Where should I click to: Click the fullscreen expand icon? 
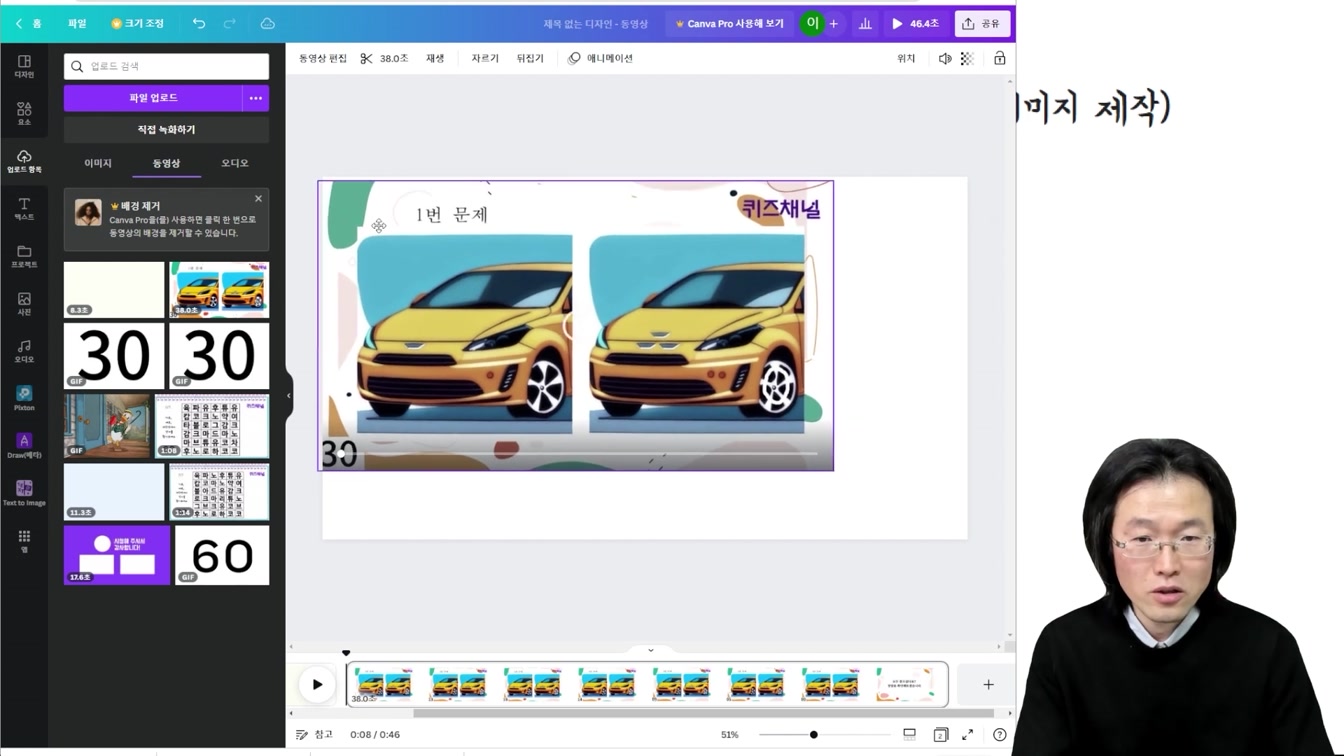[967, 734]
